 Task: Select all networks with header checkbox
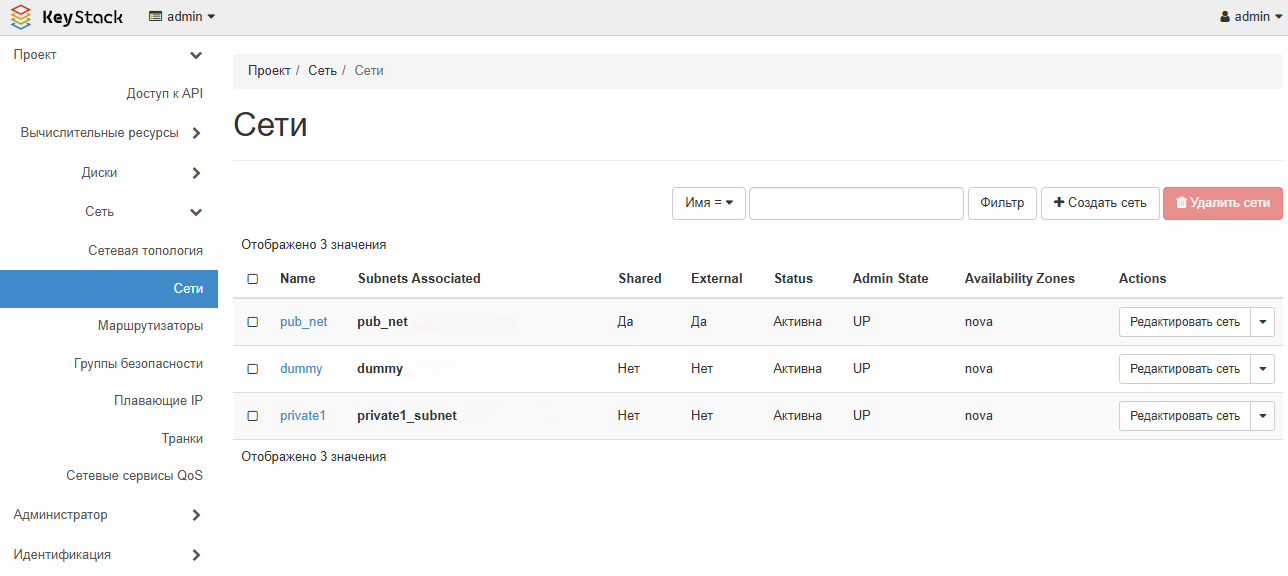[253, 279]
